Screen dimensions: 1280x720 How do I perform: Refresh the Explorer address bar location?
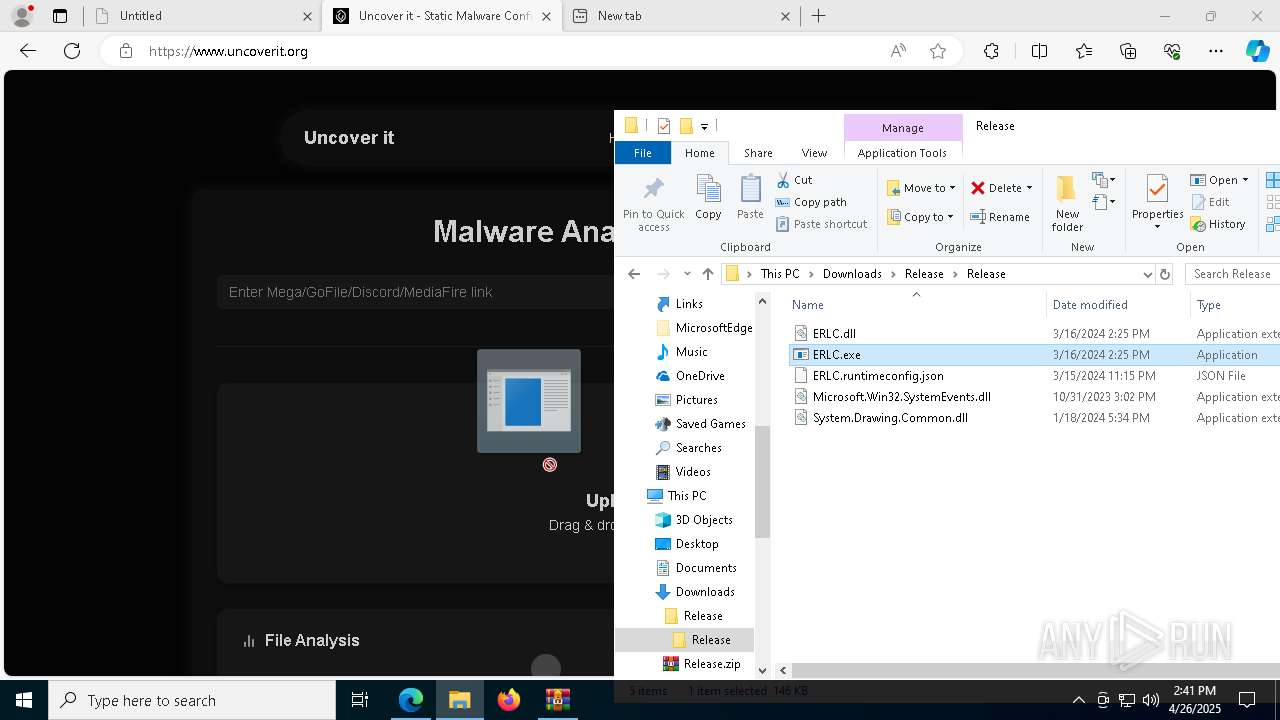[x=1165, y=274]
